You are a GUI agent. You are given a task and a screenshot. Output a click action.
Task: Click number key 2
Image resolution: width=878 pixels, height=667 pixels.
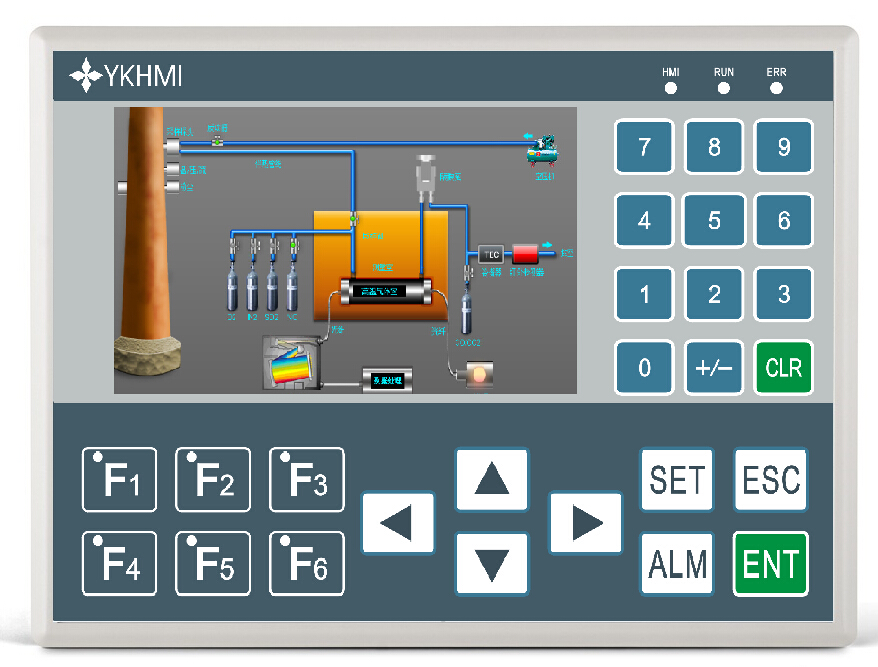click(714, 294)
